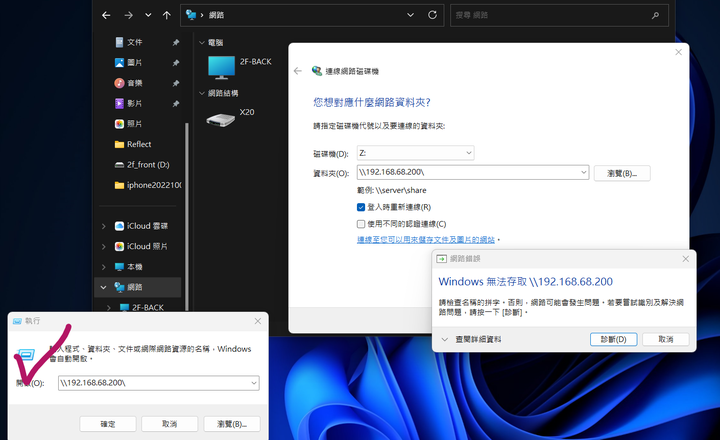The height and width of the screenshot is (440, 720).
Task: Click 確定 in the Run dialog
Action: [x=108, y=424]
